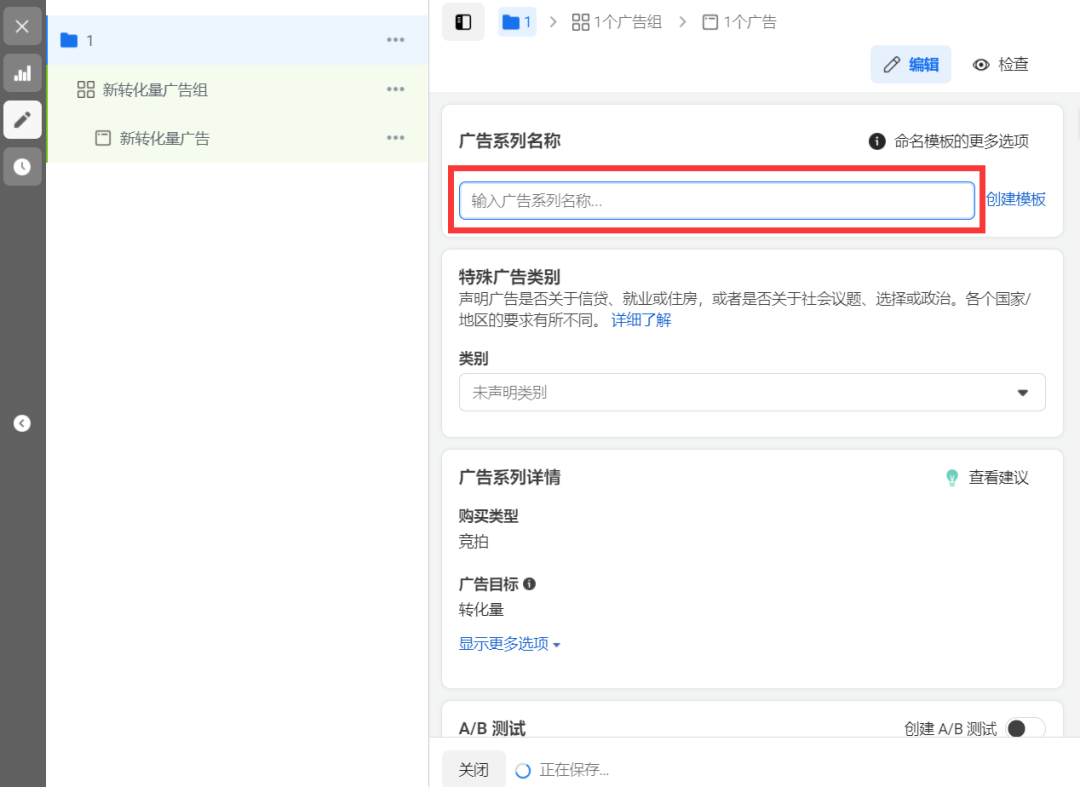Screen dimensions: 1080x787
Task: Click the campaign name input field
Action: tap(716, 200)
